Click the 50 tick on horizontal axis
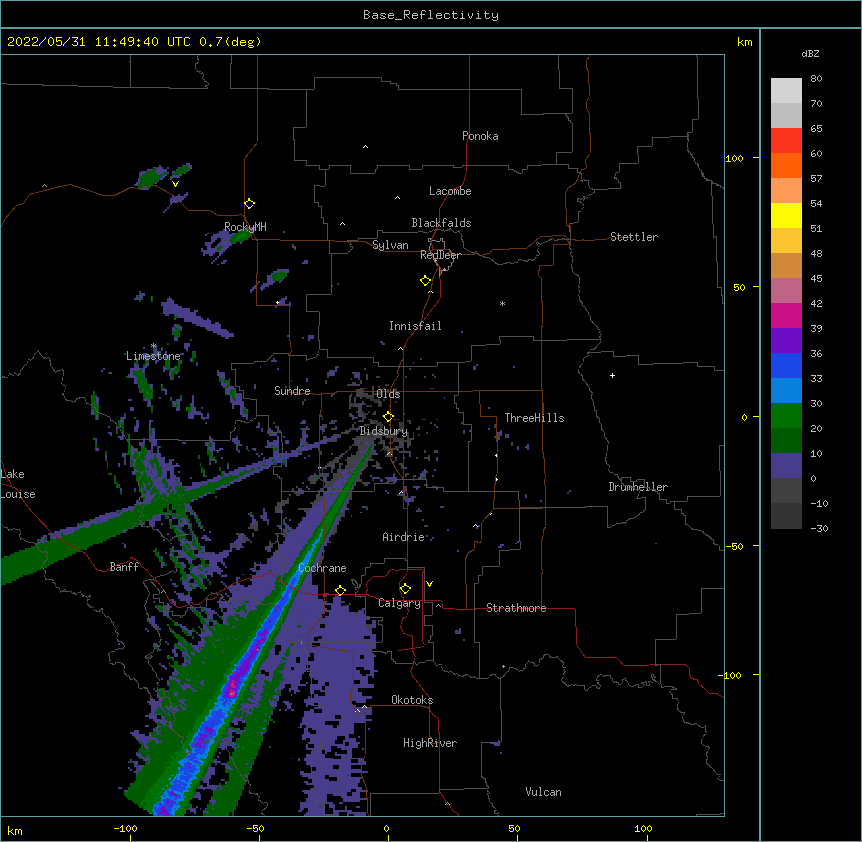The height and width of the screenshot is (842, 862). pyautogui.click(x=514, y=828)
